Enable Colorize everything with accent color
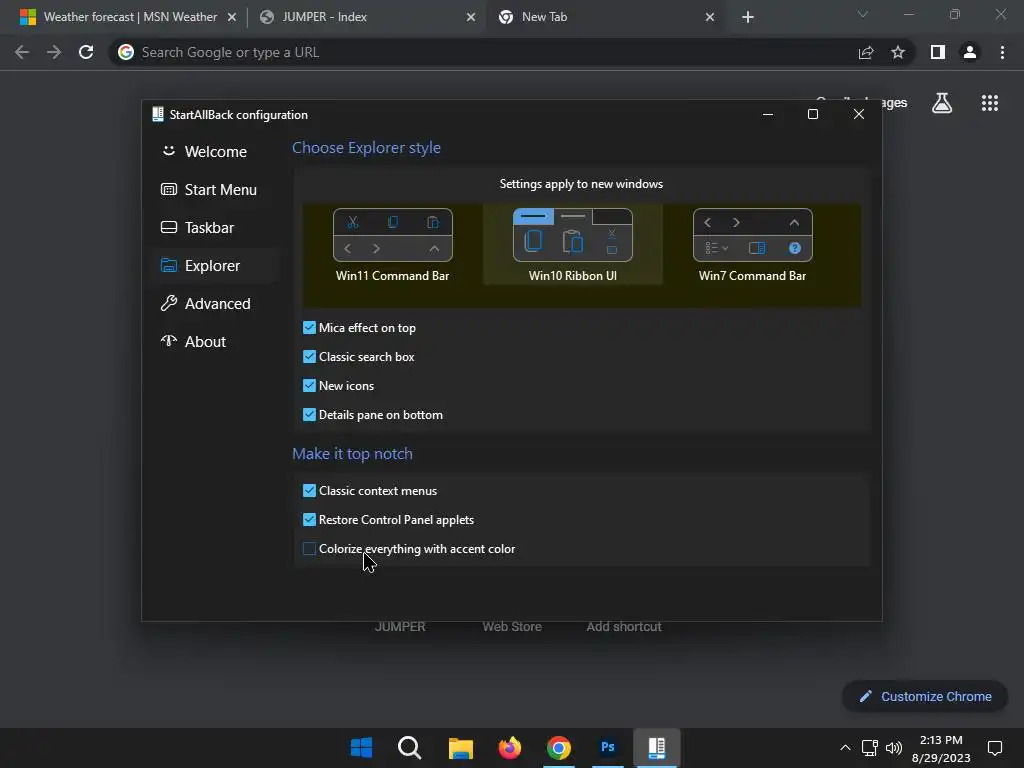Image resolution: width=1024 pixels, height=768 pixels. tap(310, 549)
